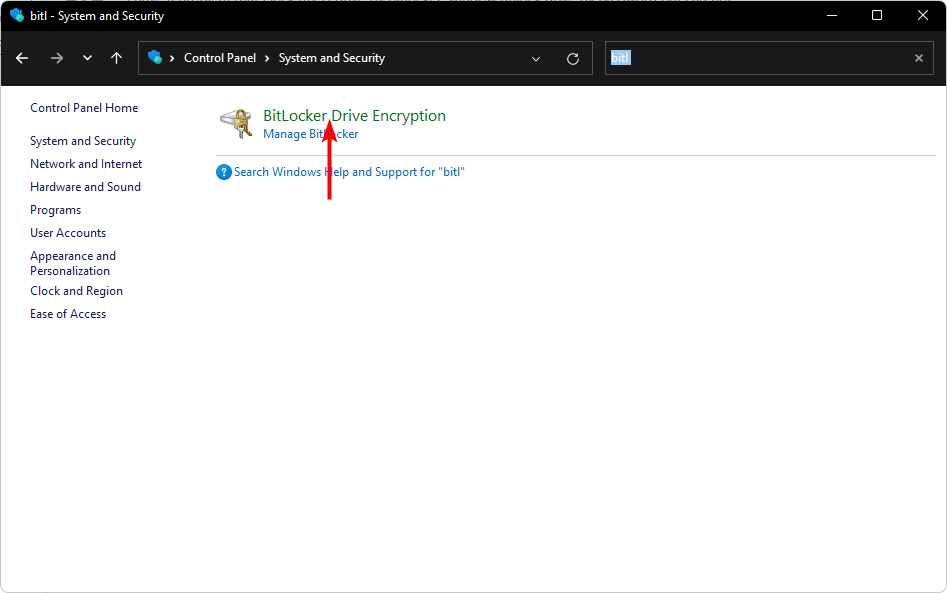Image resolution: width=947 pixels, height=593 pixels.
Task: Click the BitLocker drive padlock icon
Action: click(237, 123)
